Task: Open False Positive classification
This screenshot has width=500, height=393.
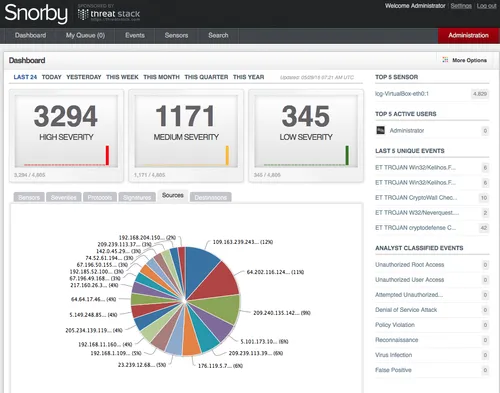Action: (x=393, y=370)
